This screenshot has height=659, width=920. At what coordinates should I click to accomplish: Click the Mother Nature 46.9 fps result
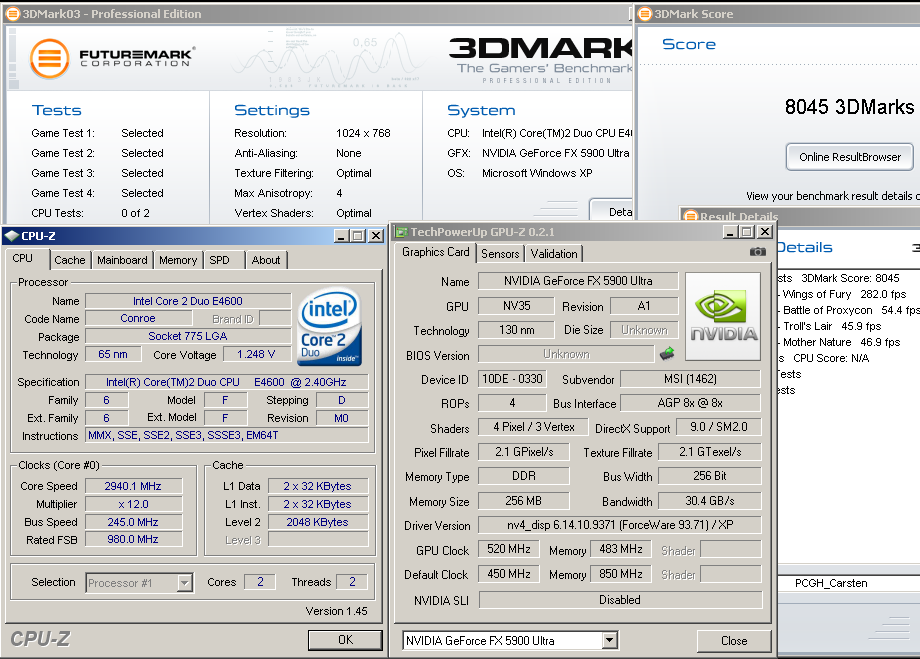pos(841,342)
